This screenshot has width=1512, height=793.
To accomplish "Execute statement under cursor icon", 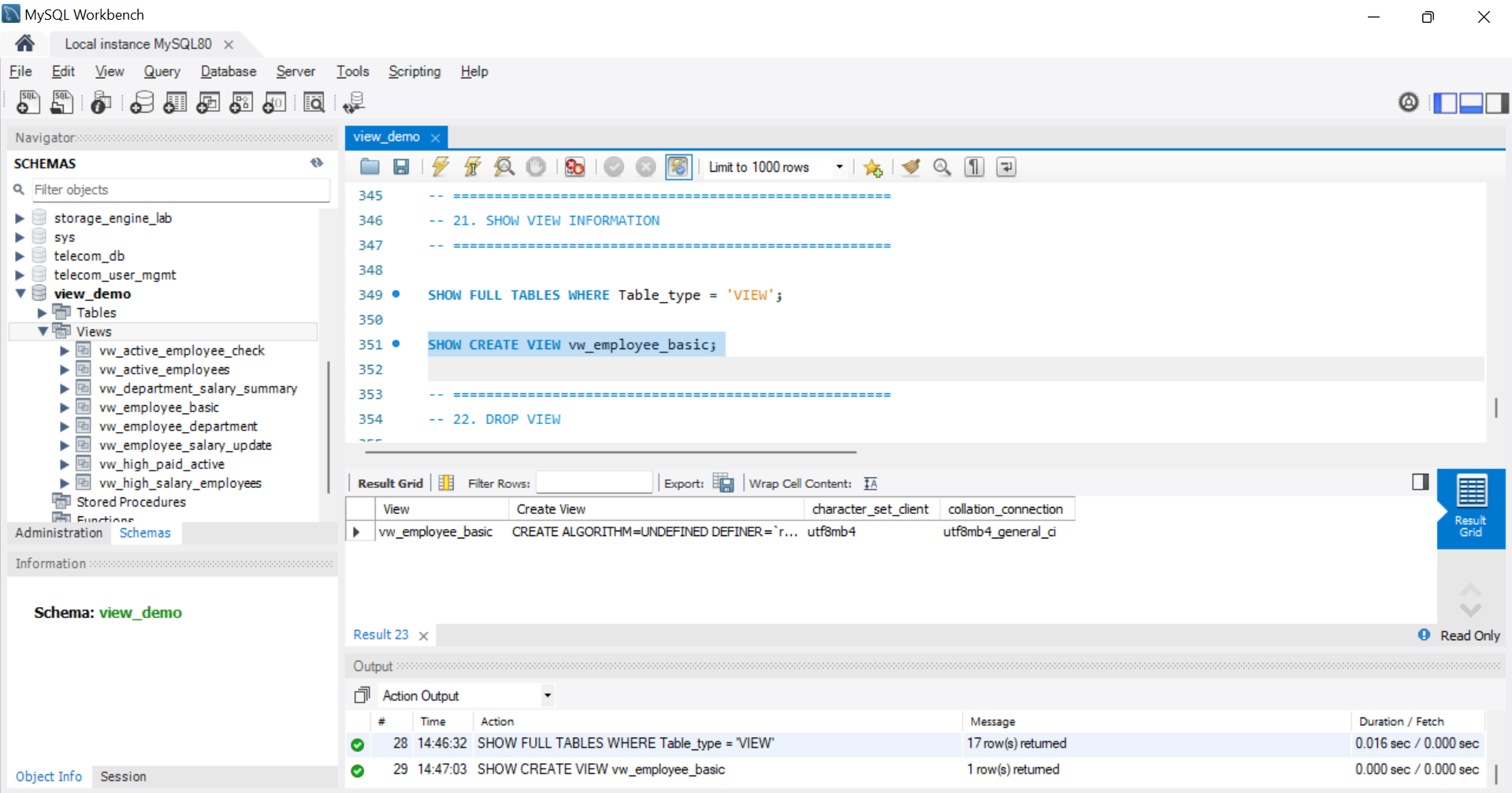I will click(472, 167).
